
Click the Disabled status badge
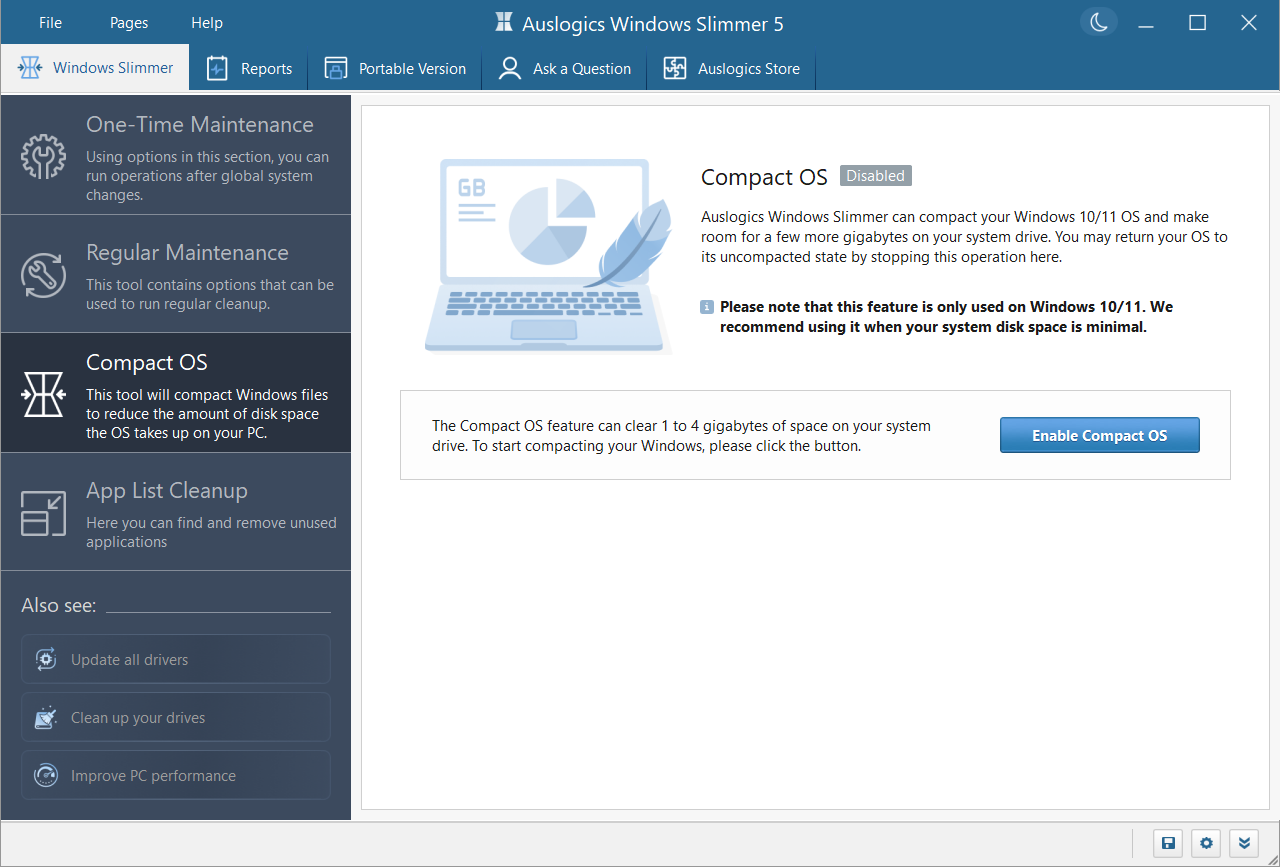(875, 175)
